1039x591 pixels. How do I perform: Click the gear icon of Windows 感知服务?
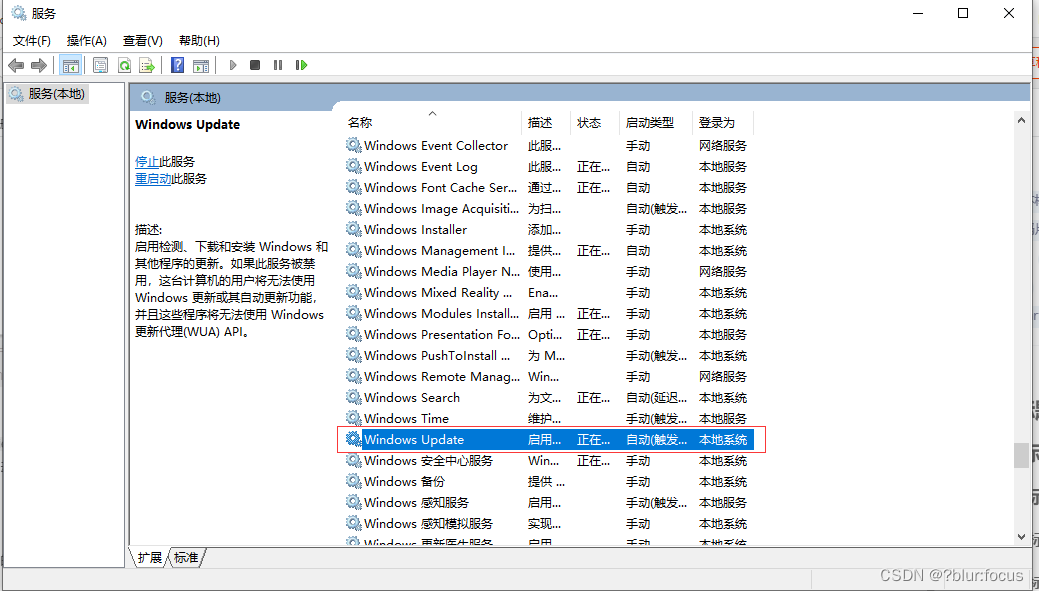pos(354,502)
